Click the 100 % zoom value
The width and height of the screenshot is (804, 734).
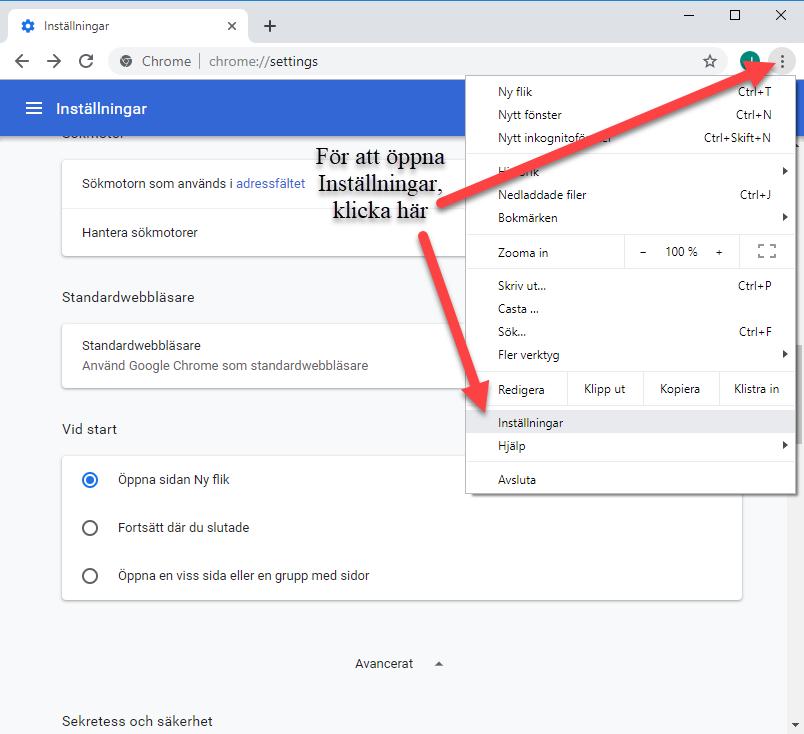(681, 252)
